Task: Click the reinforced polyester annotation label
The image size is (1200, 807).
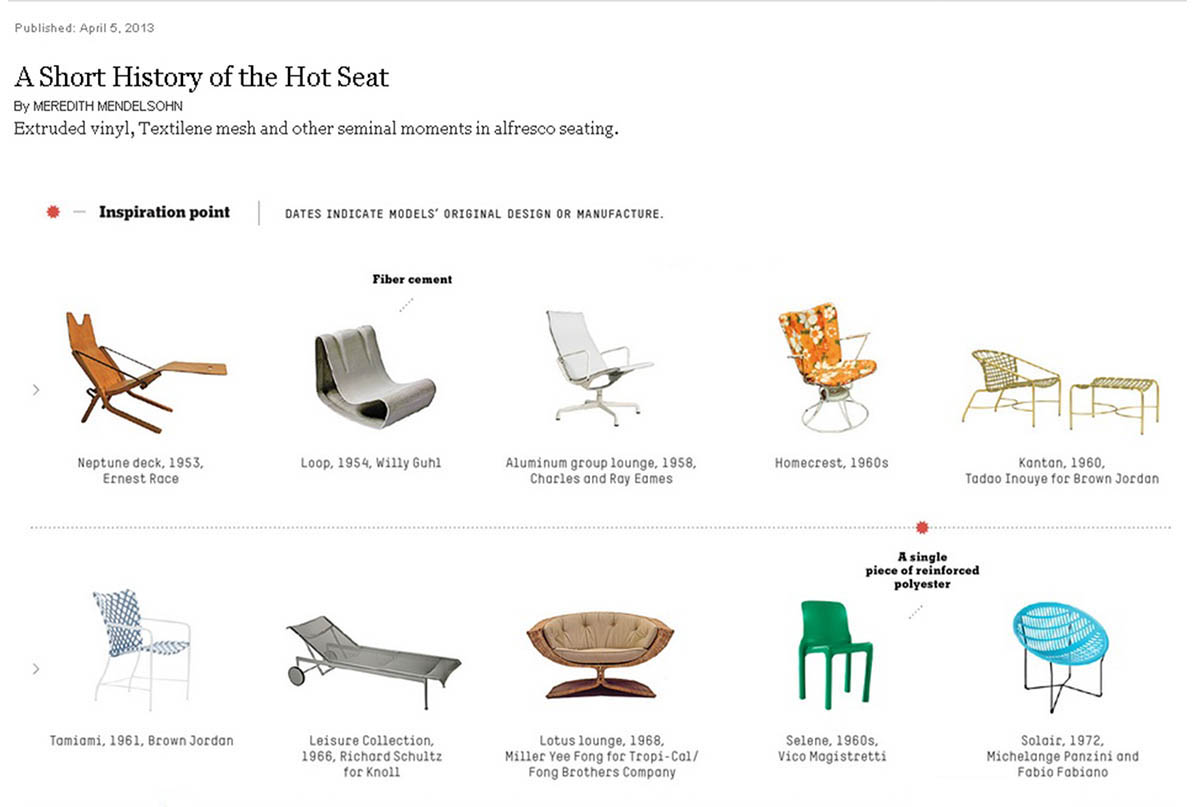Action: tap(922, 570)
